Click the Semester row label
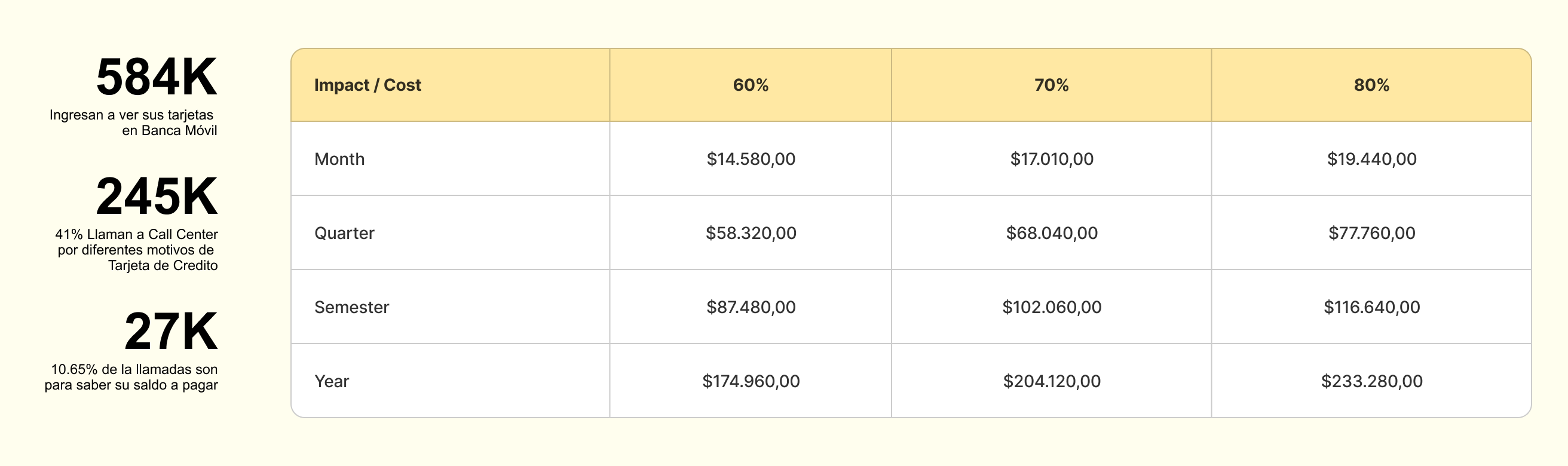Viewport: 1568px width, 466px height. [451, 307]
